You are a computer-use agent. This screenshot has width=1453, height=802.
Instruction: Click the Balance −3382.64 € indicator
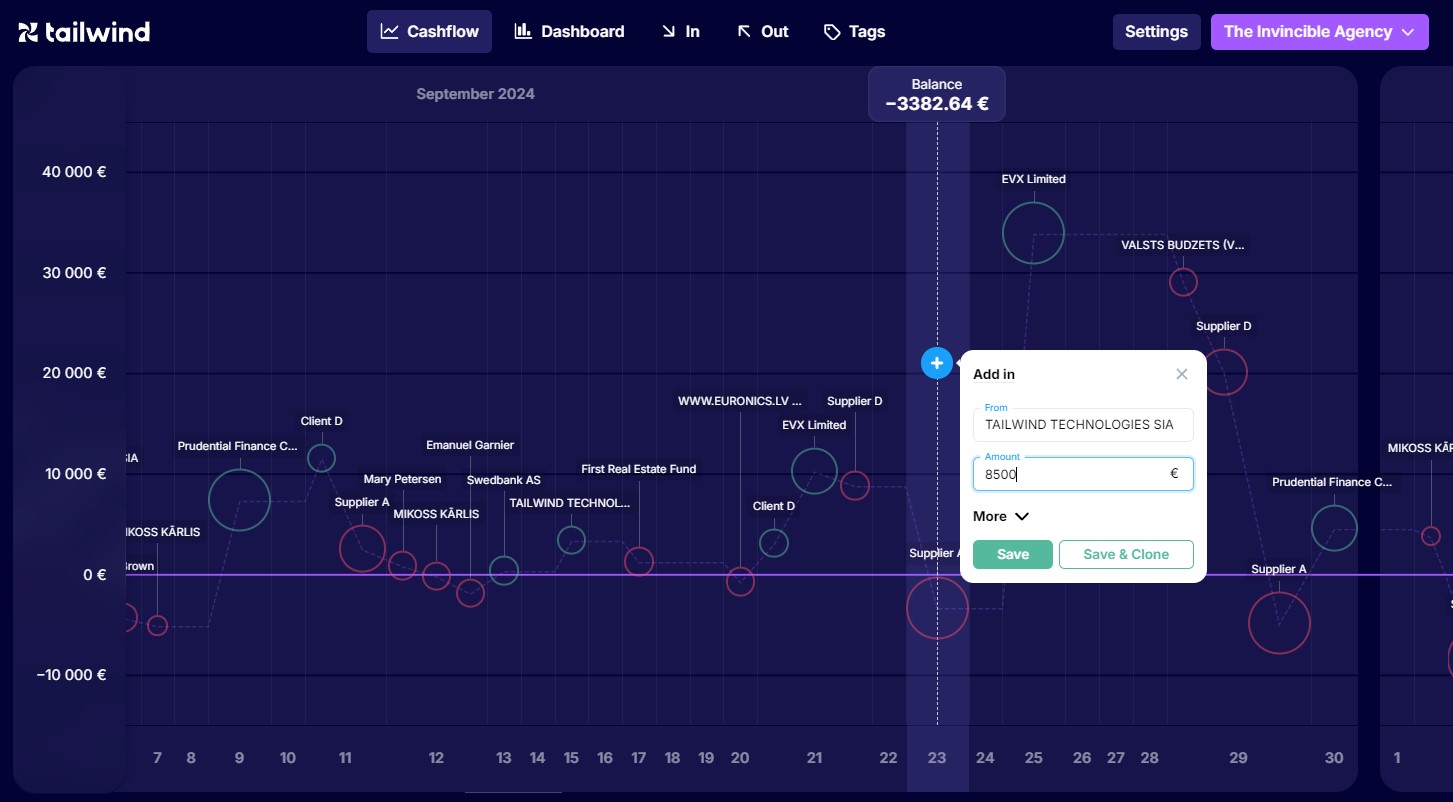click(937, 94)
